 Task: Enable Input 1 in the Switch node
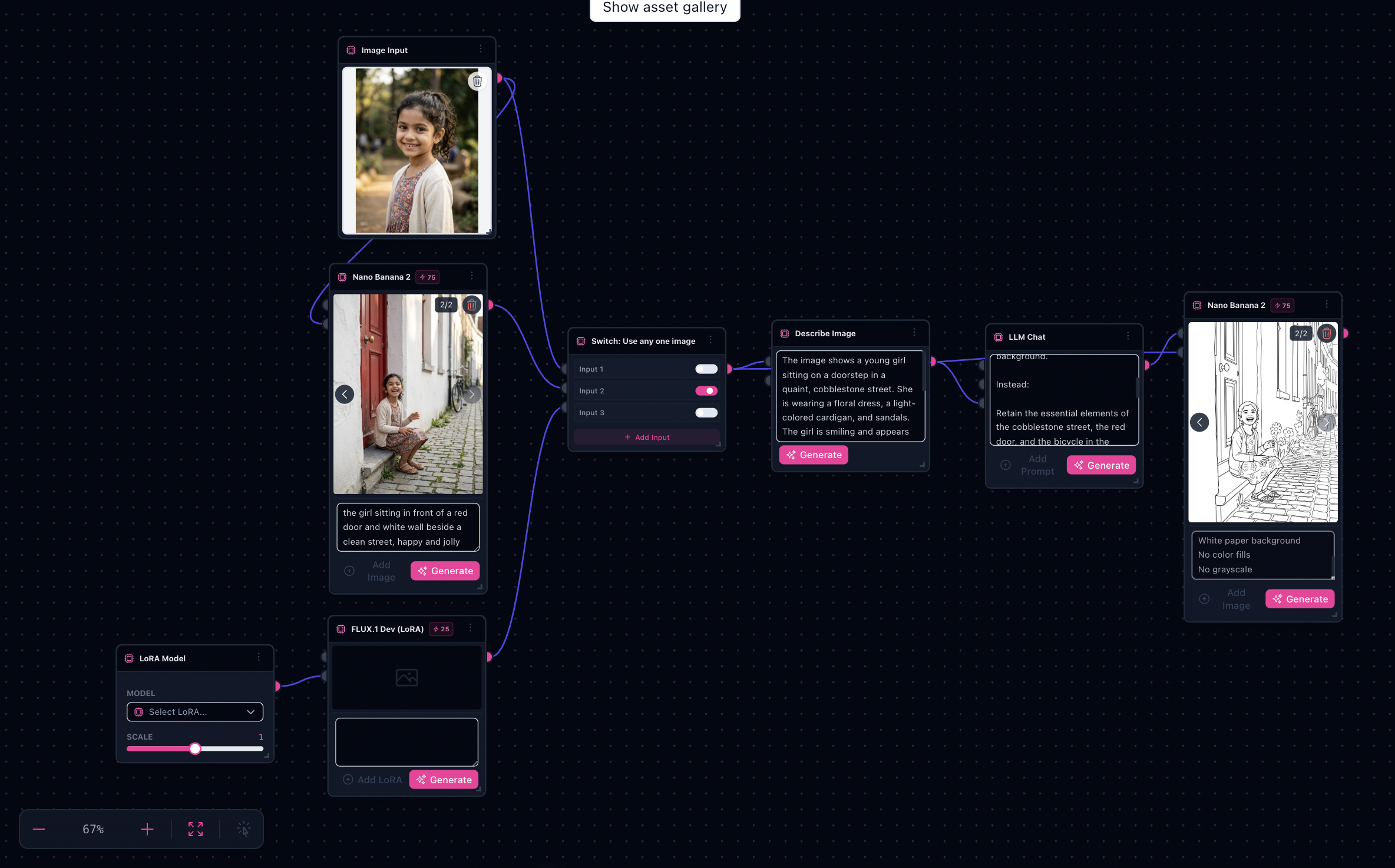(x=706, y=369)
